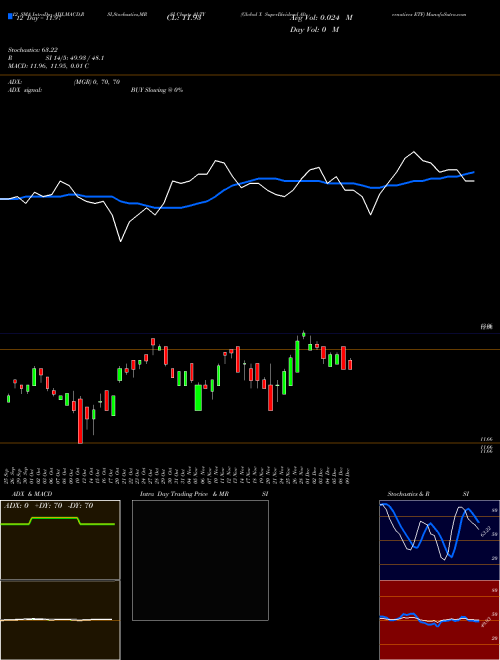Click the 'Avg Vol: 0.024 M' value
Screen dimensions: 500x660
click(x=321, y=18)
